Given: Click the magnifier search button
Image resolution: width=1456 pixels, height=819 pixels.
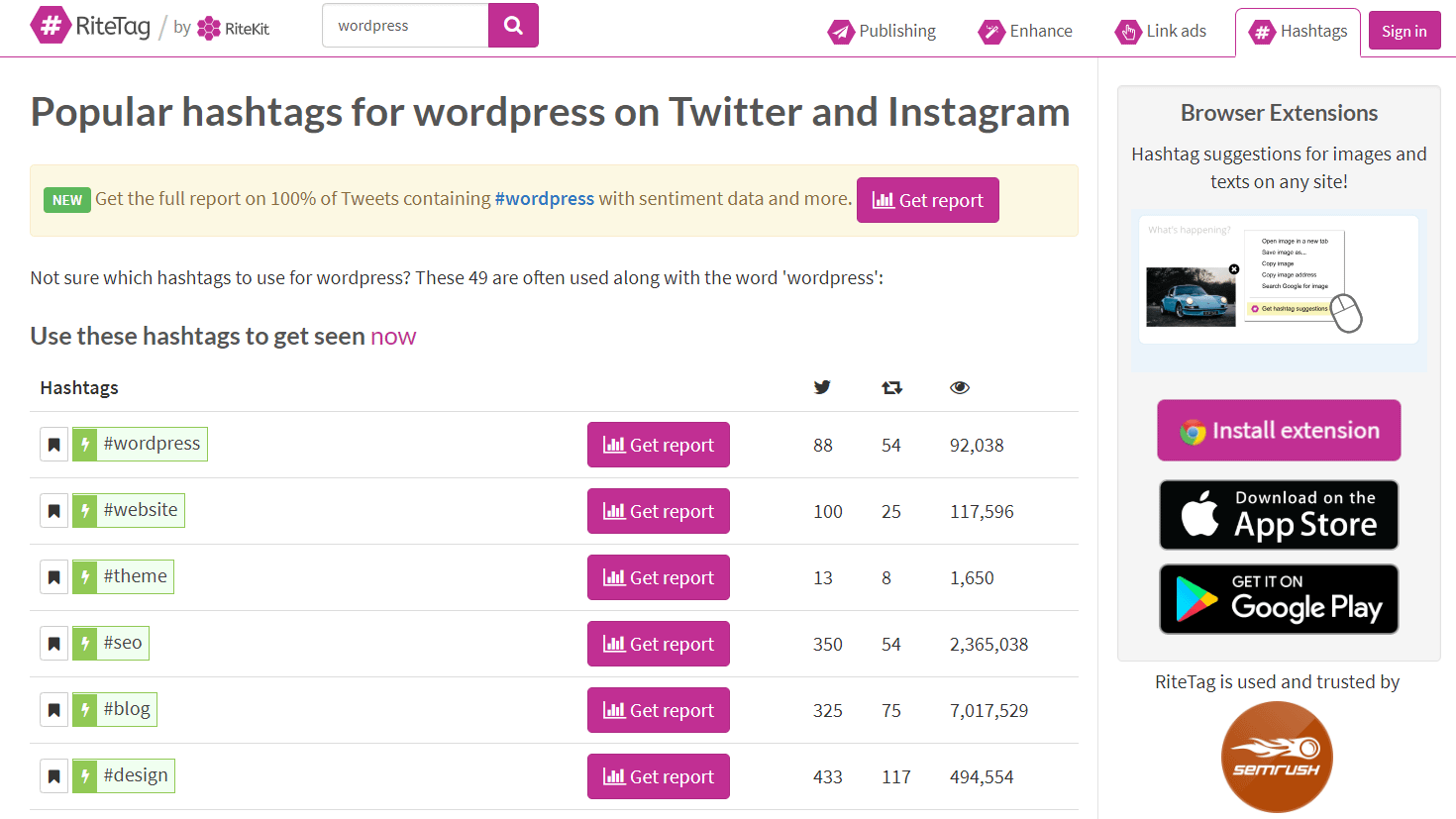Looking at the screenshot, I should [x=513, y=25].
